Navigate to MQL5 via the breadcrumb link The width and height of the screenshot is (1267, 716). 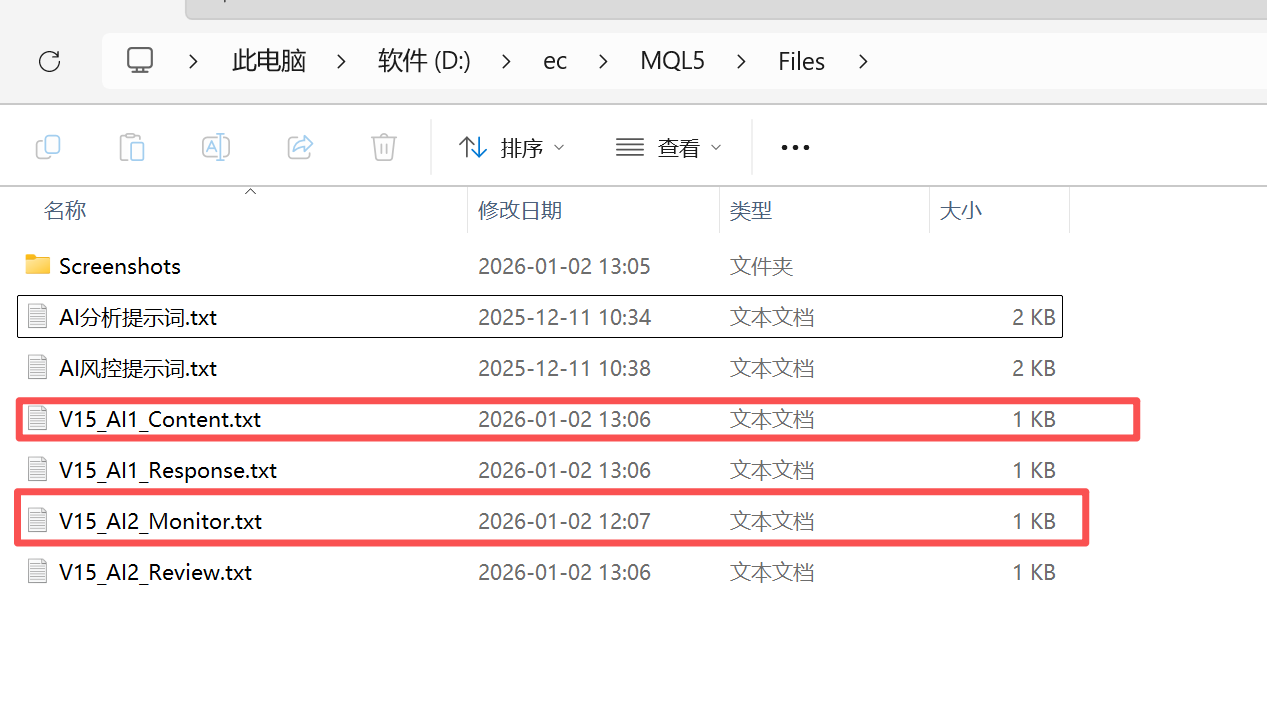672,60
